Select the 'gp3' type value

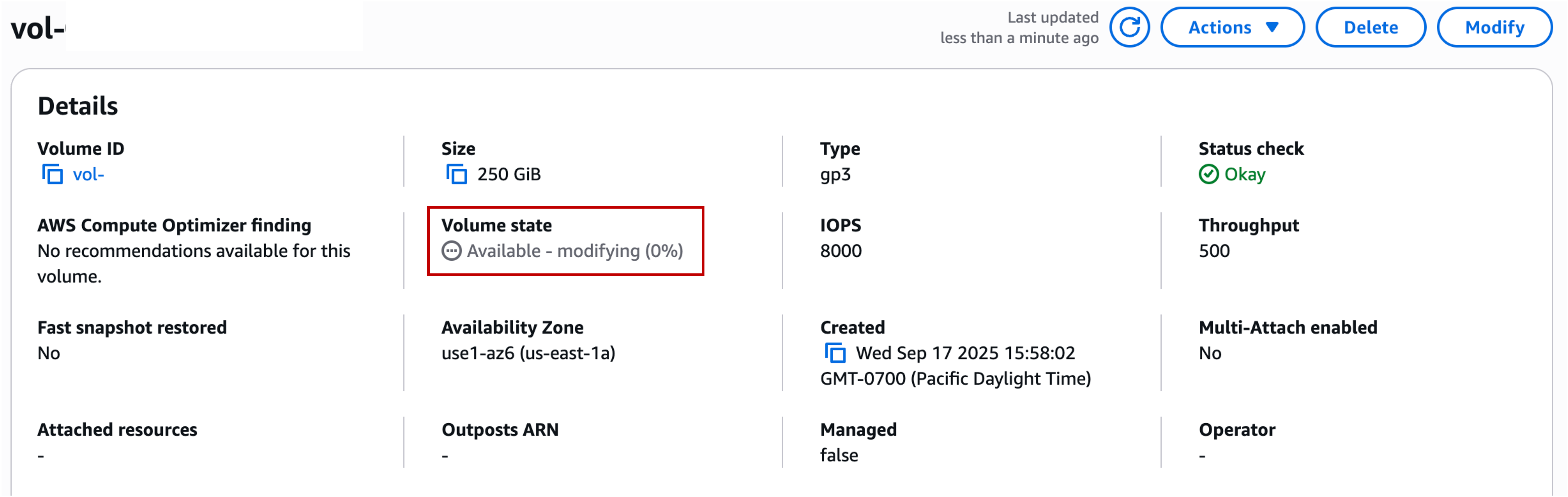click(x=835, y=175)
